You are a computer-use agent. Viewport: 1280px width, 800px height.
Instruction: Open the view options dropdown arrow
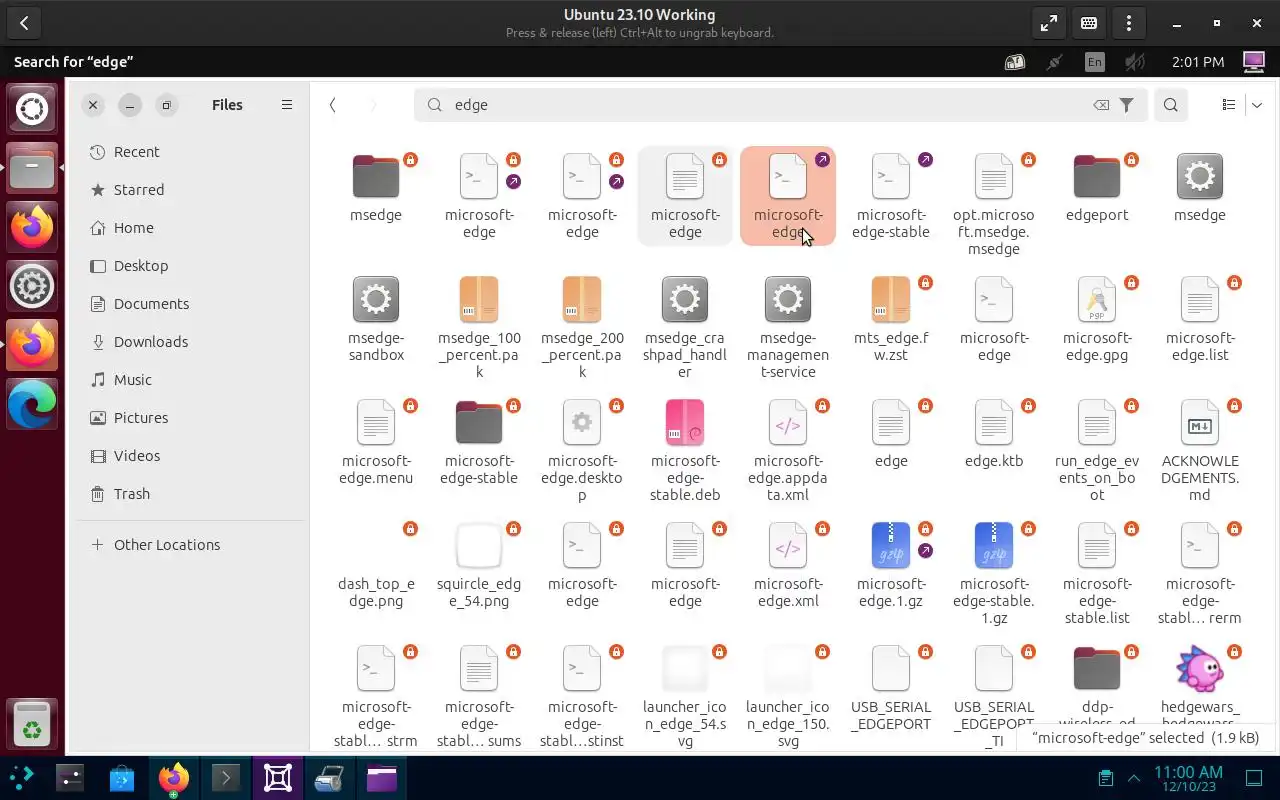tap(1257, 105)
